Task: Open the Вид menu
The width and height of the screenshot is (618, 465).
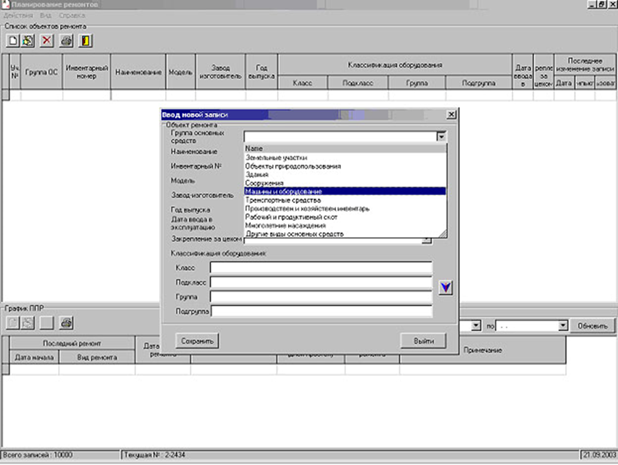Action: click(x=45, y=15)
